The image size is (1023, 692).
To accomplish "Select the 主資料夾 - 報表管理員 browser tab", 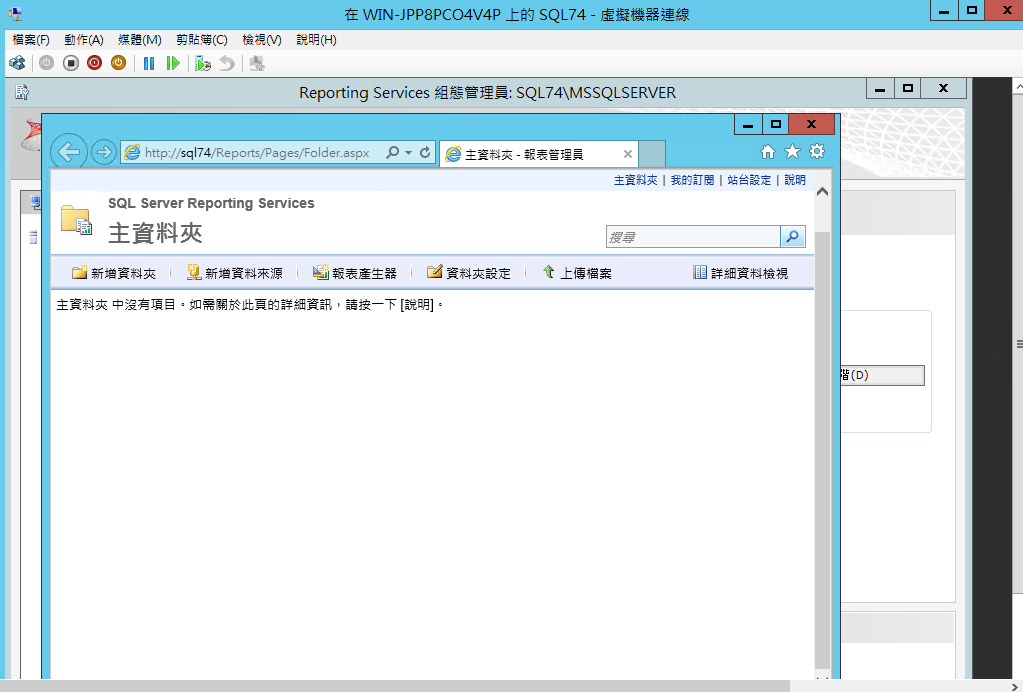I will (539, 154).
